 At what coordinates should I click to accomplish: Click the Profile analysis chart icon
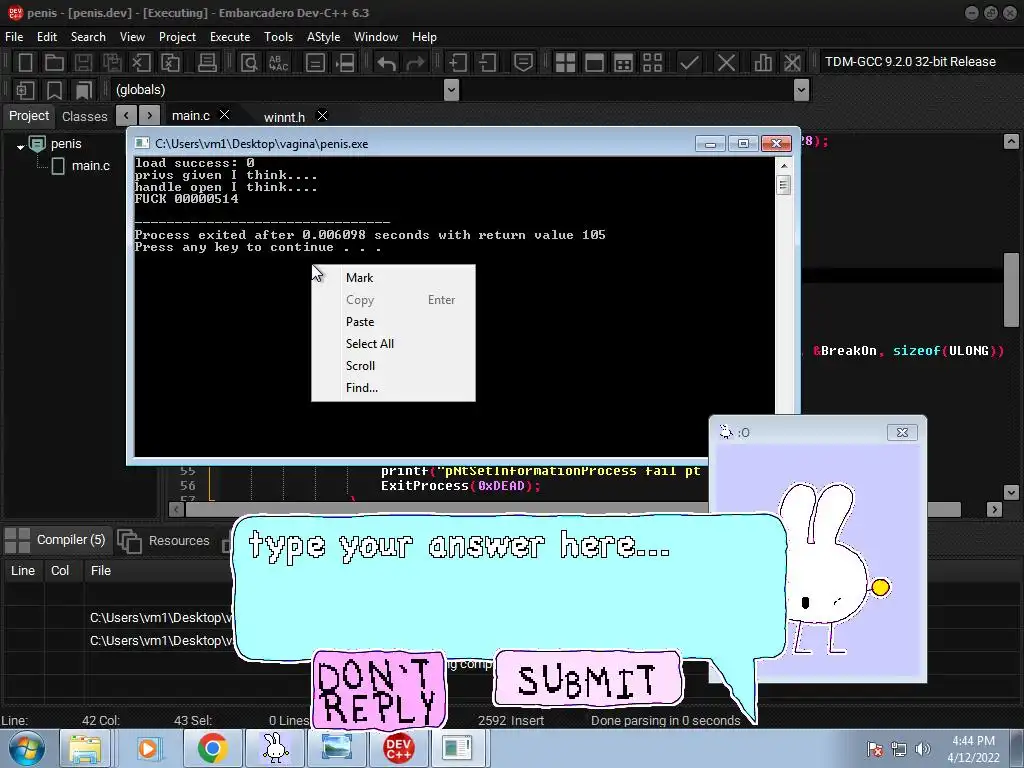tap(763, 63)
